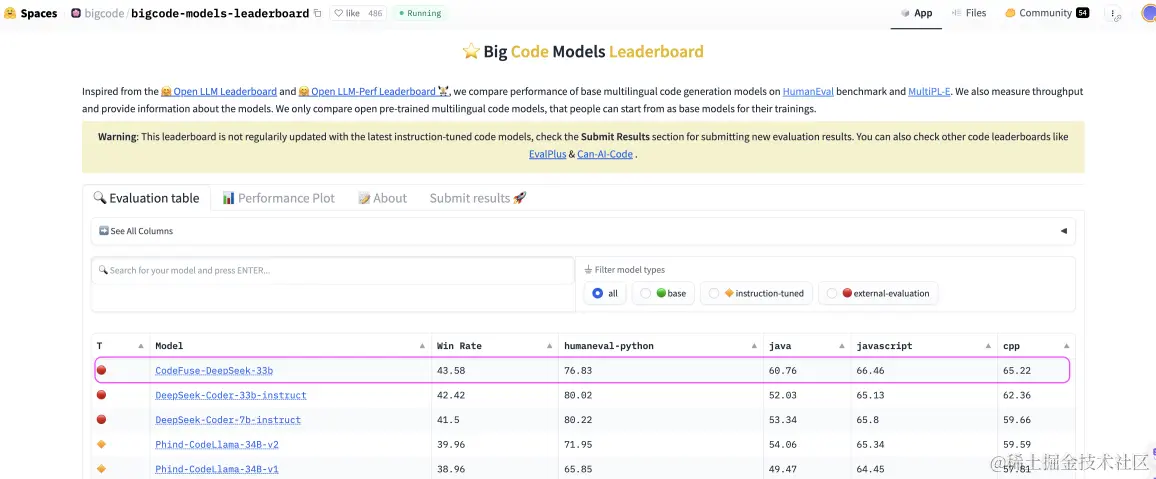Open the three-dots more options menu
Screen dimensions: 1156x479
[1114, 13]
